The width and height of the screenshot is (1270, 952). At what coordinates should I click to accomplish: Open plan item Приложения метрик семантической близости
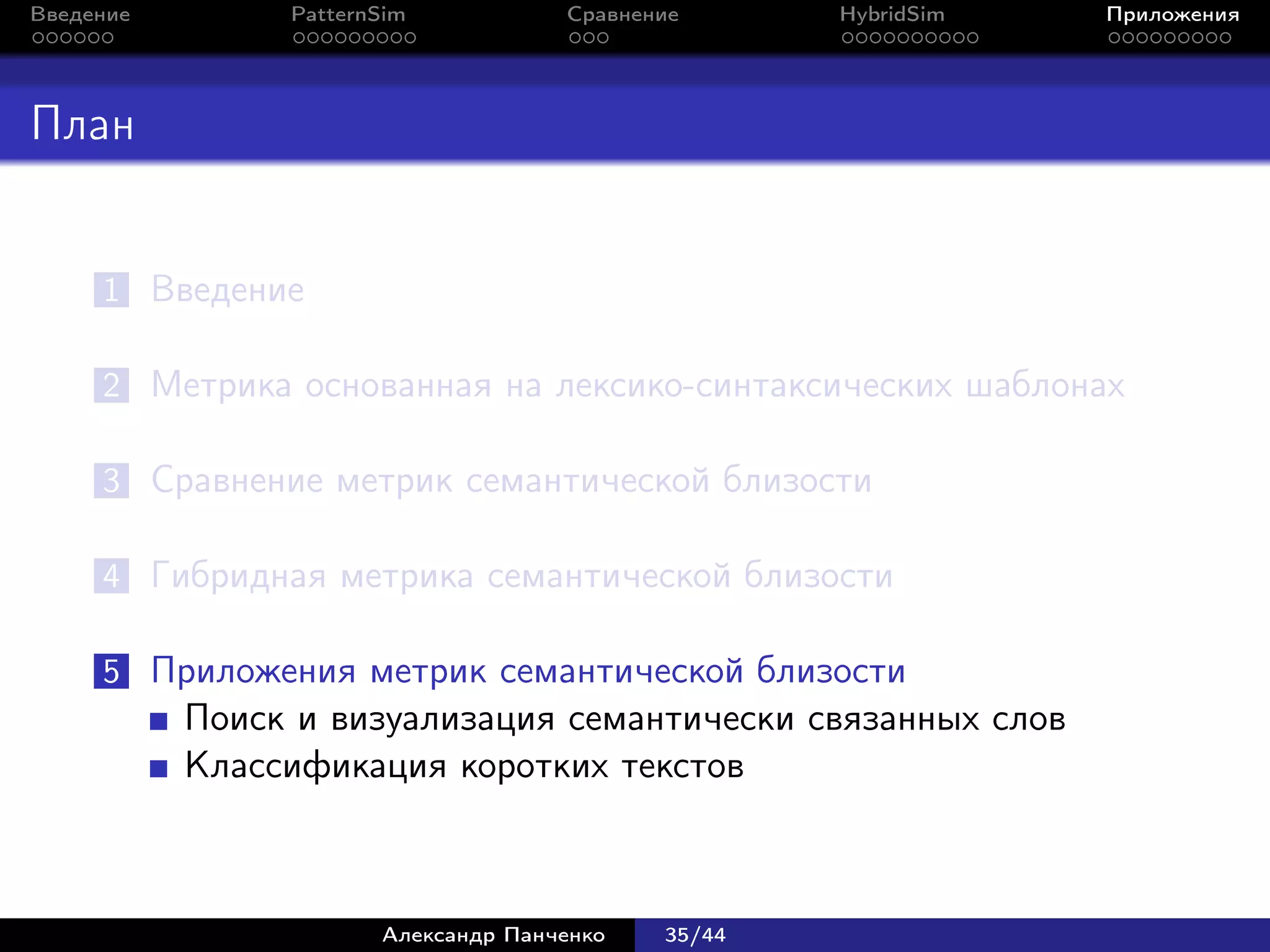(x=528, y=671)
